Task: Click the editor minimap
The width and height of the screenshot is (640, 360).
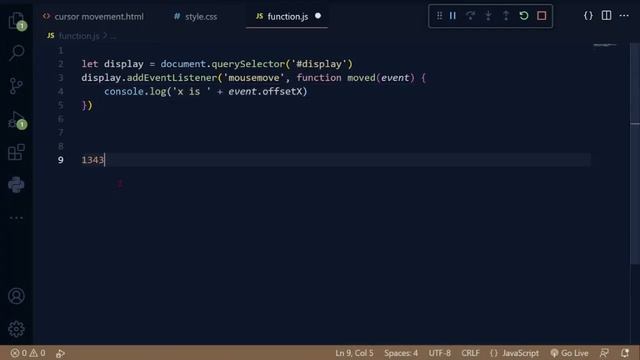Action: click(605, 45)
